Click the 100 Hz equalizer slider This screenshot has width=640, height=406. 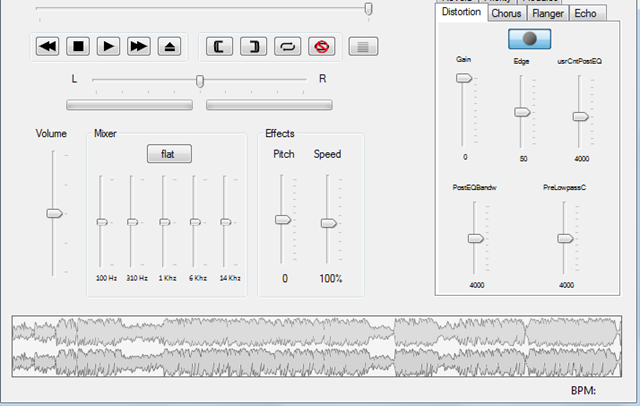(x=102, y=222)
